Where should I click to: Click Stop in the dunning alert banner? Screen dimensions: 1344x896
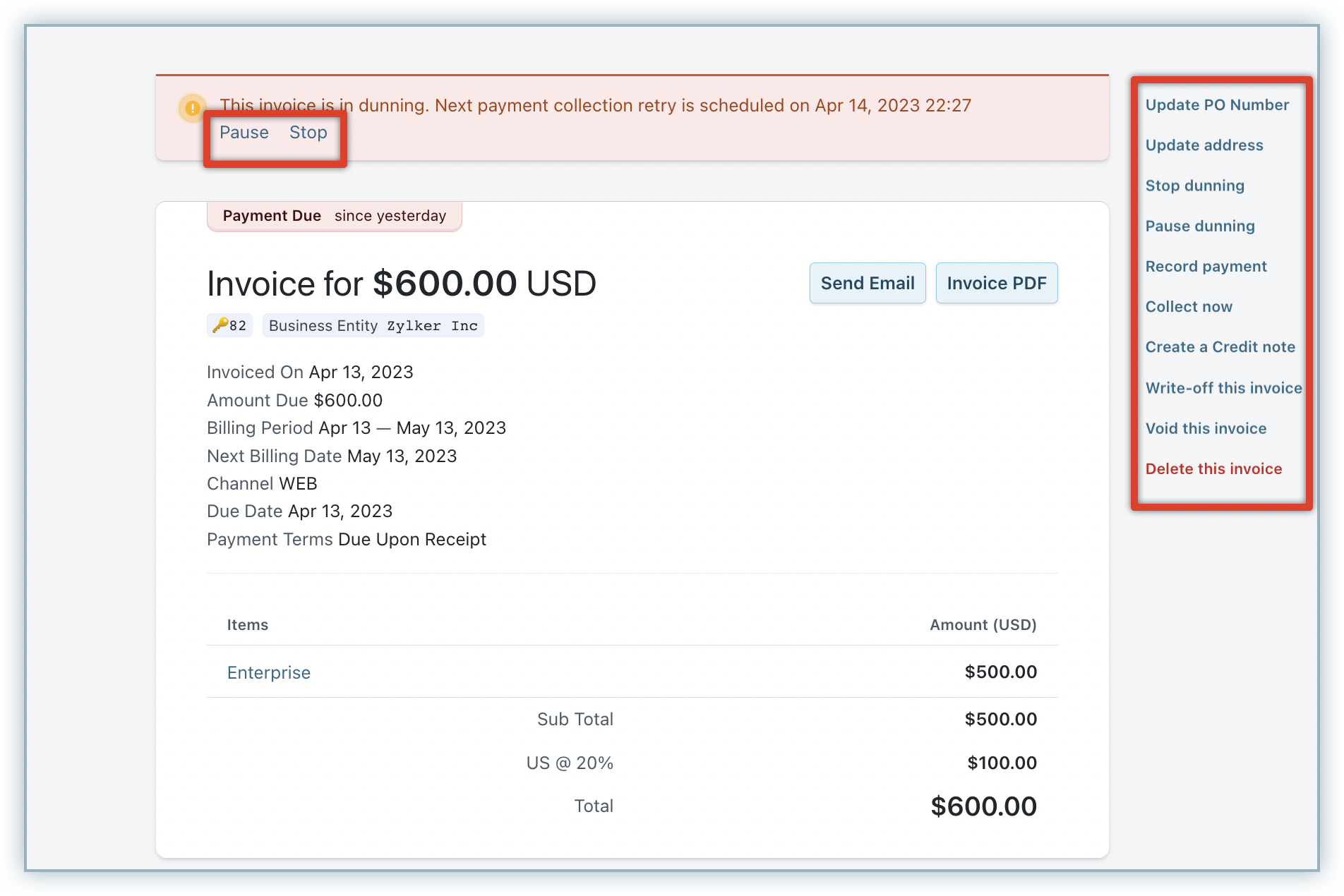308,133
